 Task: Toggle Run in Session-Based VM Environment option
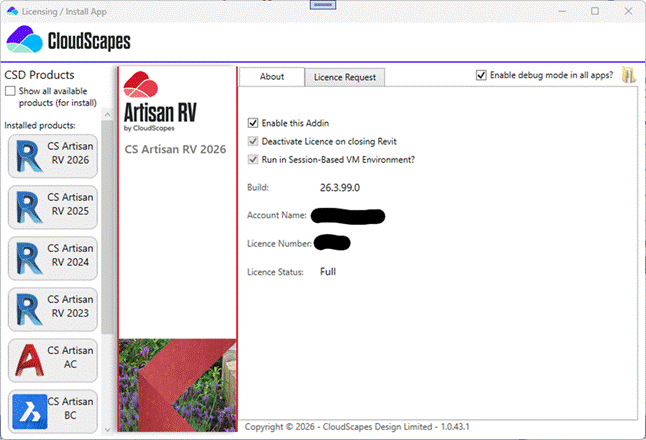click(x=253, y=159)
